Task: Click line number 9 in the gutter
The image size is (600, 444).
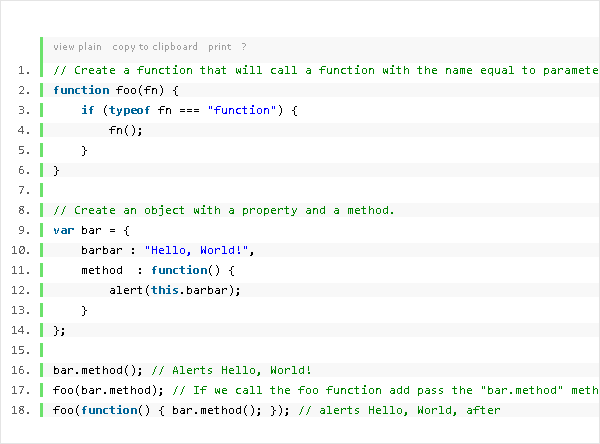Action: pos(23,230)
